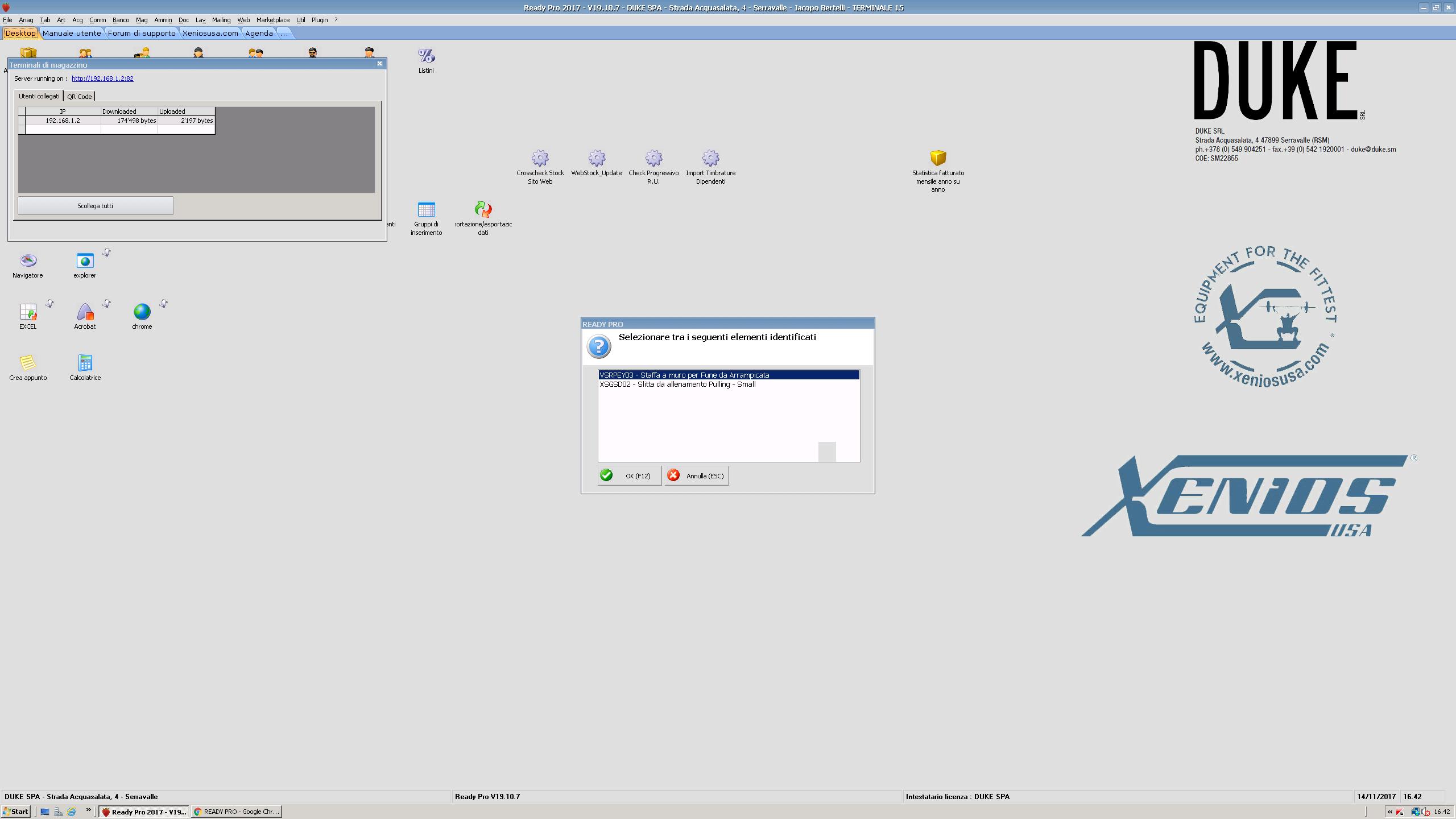
Task: Click the Windows Start button
Action: 16,812
